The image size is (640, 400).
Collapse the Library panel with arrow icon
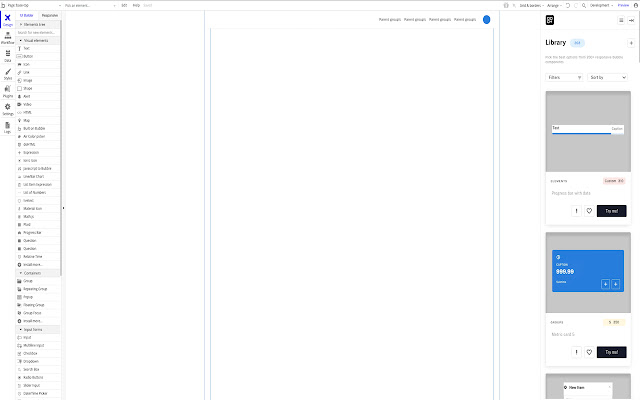[x=631, y=20]
